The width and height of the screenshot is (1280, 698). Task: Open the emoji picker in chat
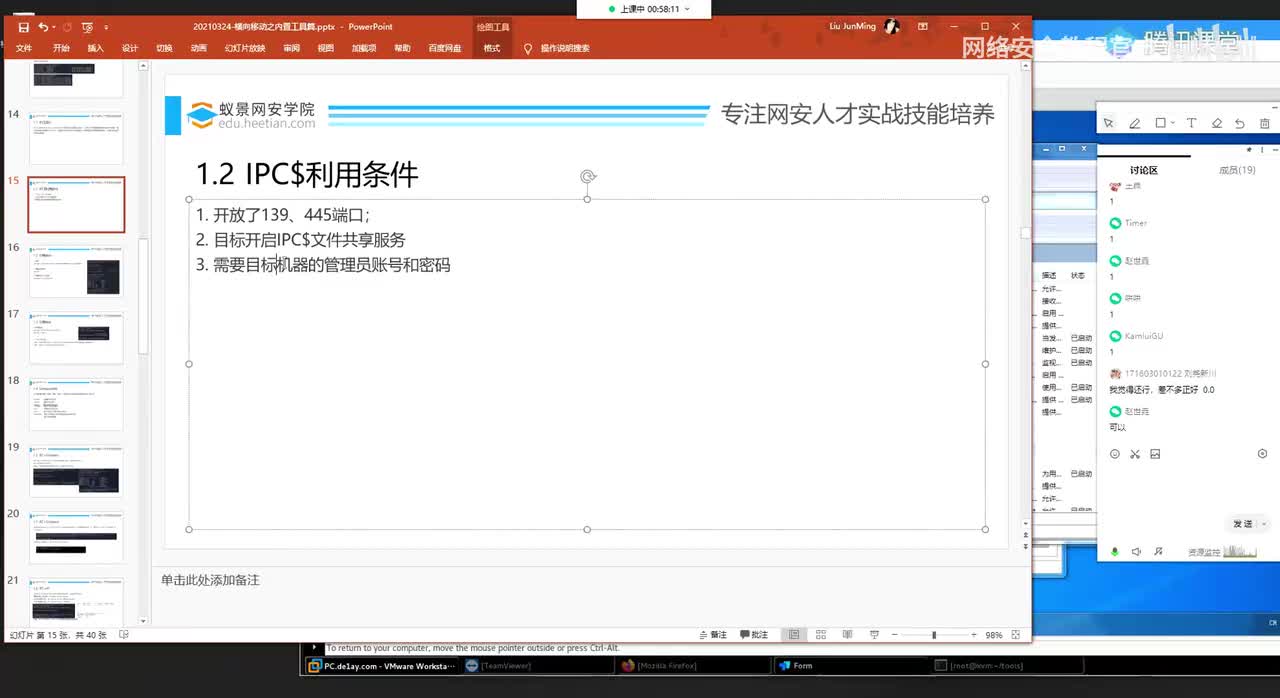[x=1115, y=454]
